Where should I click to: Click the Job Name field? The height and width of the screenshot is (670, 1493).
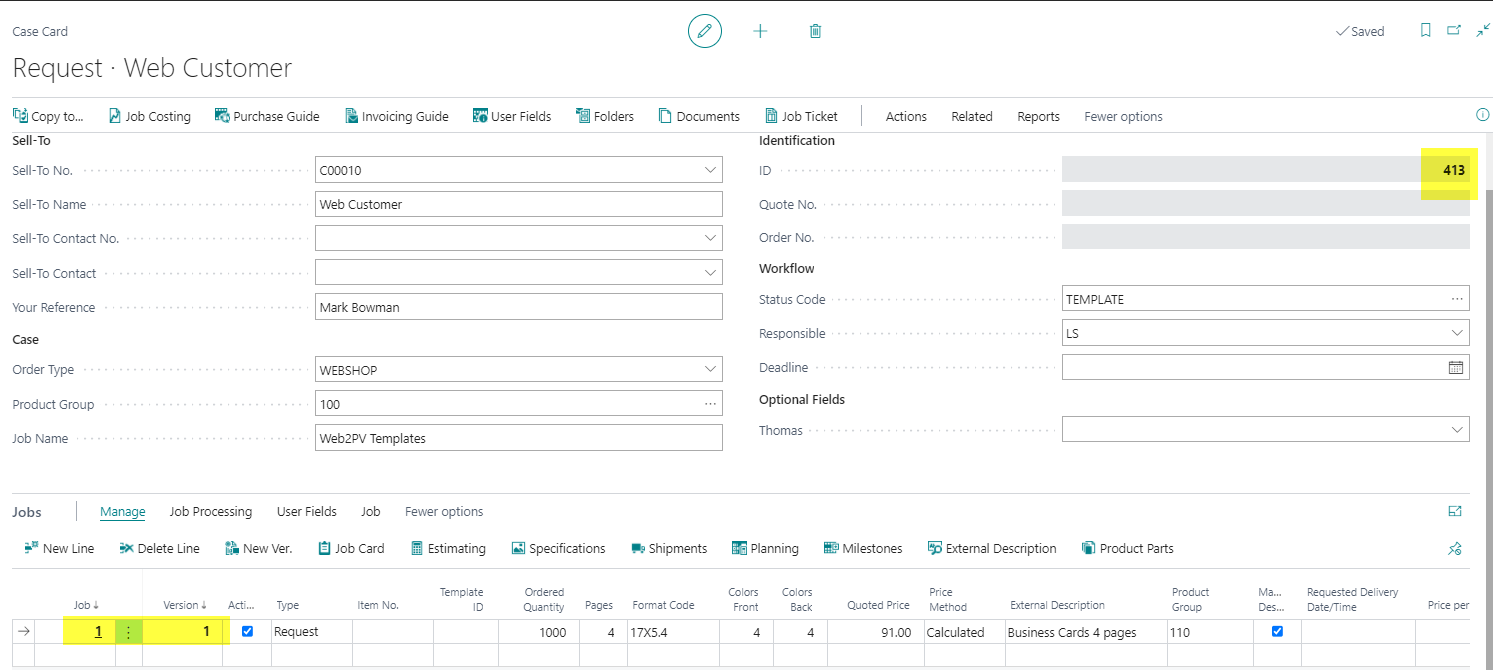tap(518, 438)
